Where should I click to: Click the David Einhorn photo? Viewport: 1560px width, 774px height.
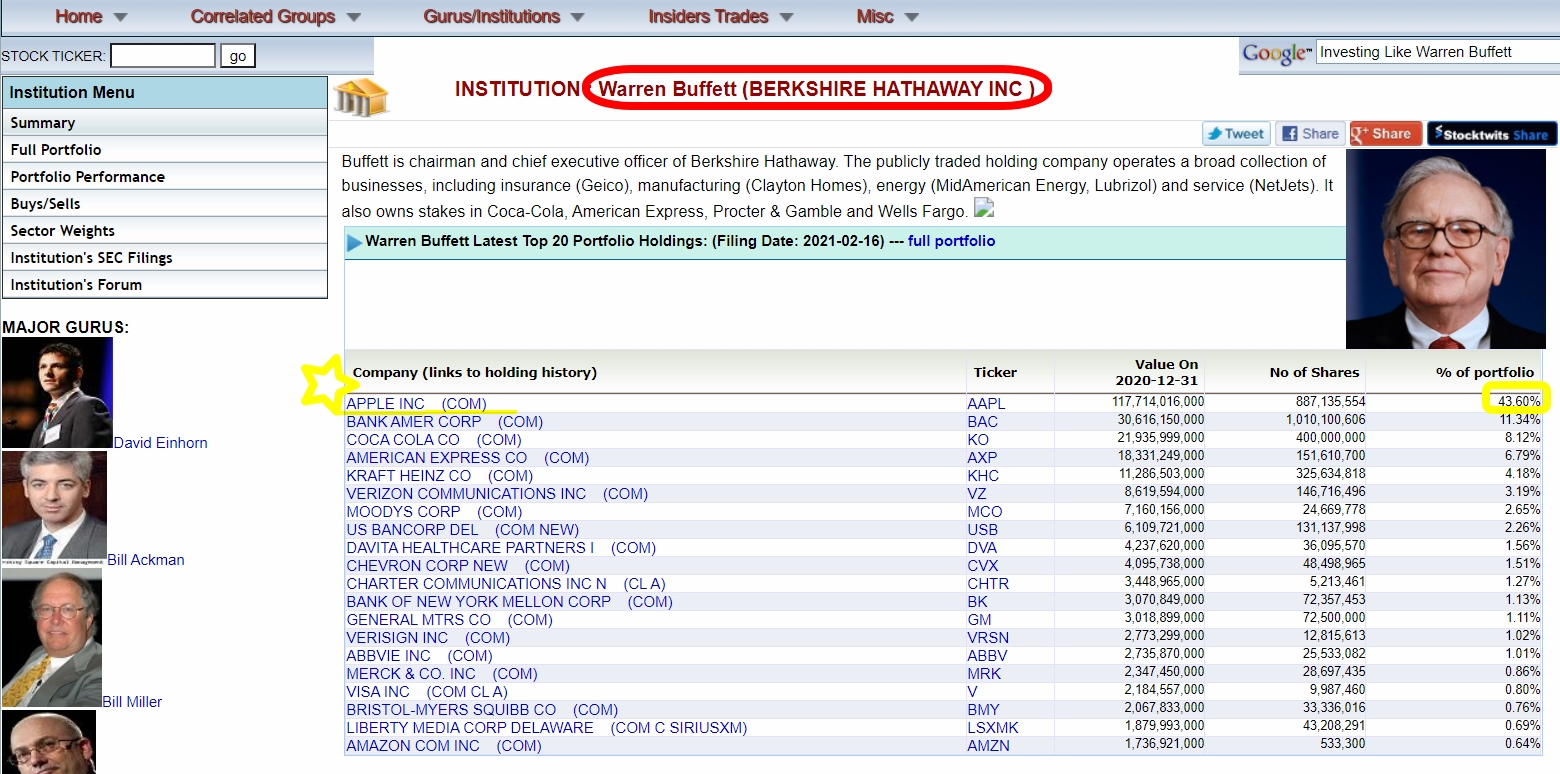(x=57, y=393)
